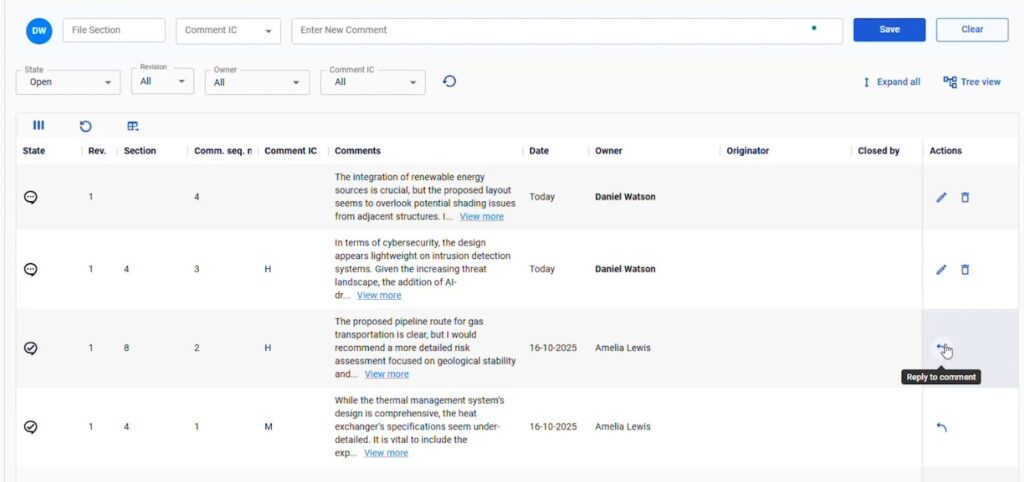The image size is (1024, 482).
Task: Click the Clear button
Action: pyautogui.click(x=972, y=30)
